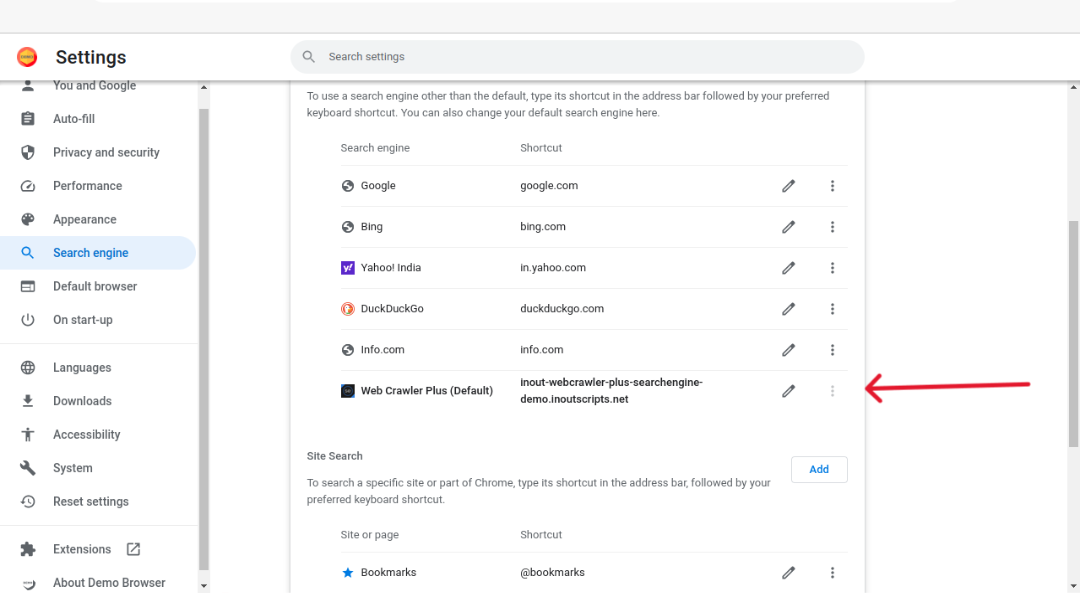Click pencil icon for Yahoo! India
1080x593 pixels.
point(788,268)
